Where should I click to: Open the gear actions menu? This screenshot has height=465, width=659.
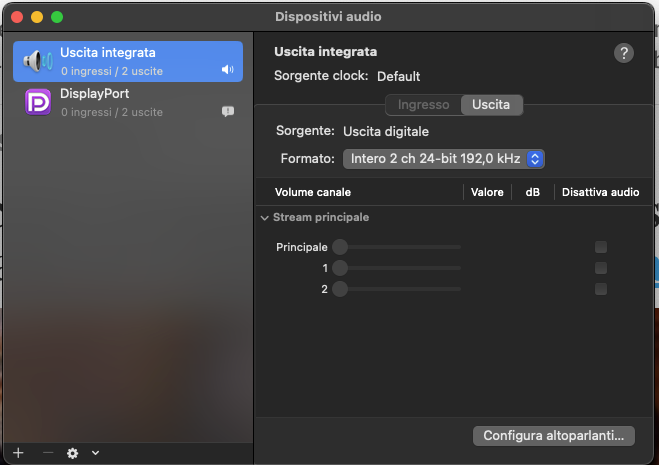click(x=72, y=453)
